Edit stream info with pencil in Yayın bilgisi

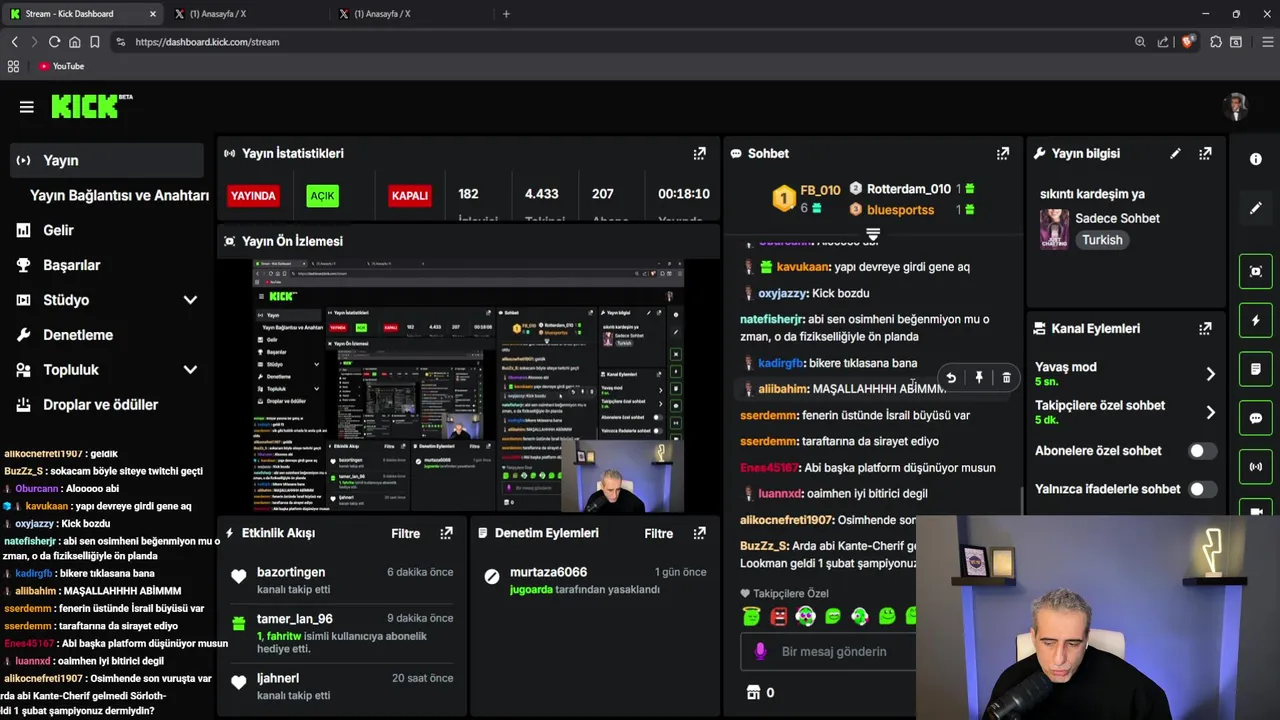click(x=1175, y=153)
